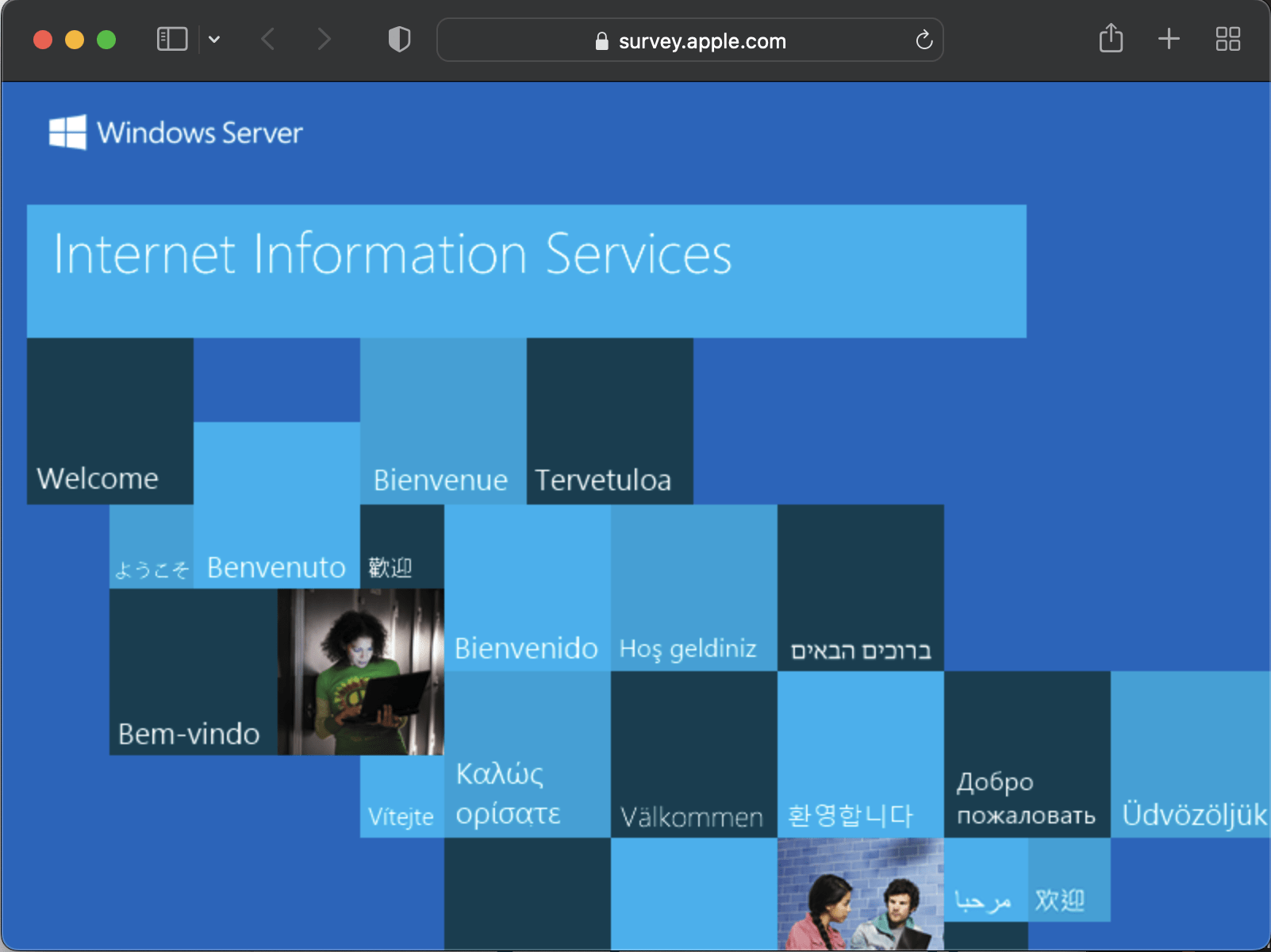Click the 歡迎 tile
This screenshot has height=952, width=1271.
point(402,547)
